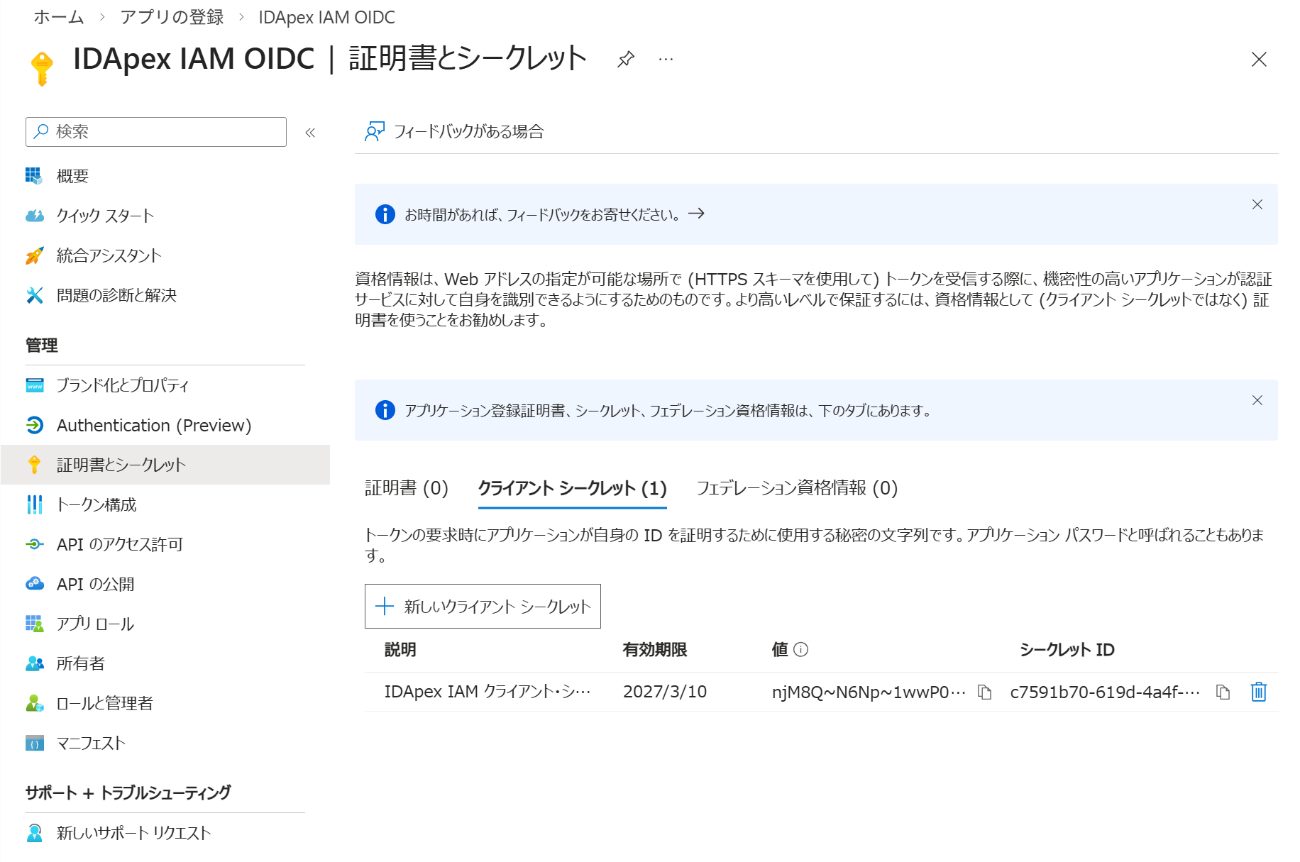Image resolution: width=1300 pixels, height=862 pixels.
Task: Click the ロールと管理者 icon
Action: 35,703
